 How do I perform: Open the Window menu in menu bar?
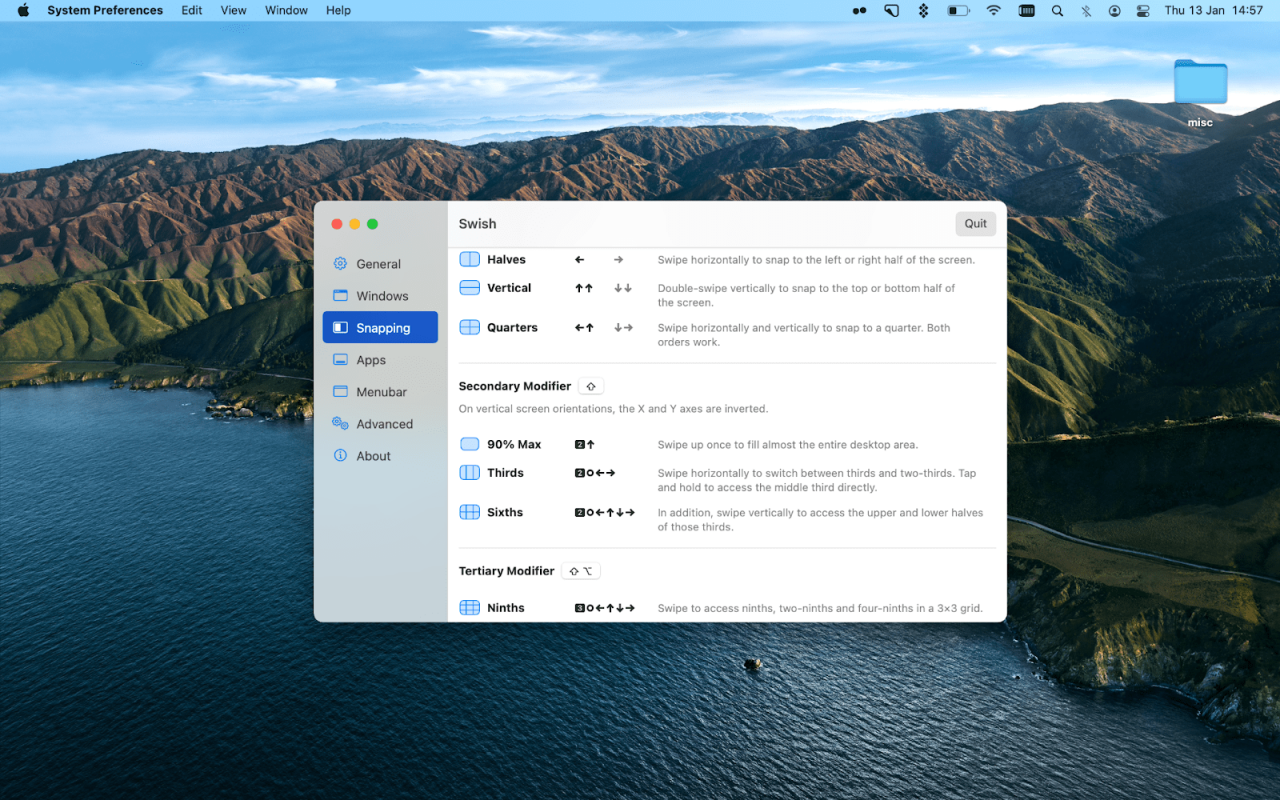click(x=286, y=10)
